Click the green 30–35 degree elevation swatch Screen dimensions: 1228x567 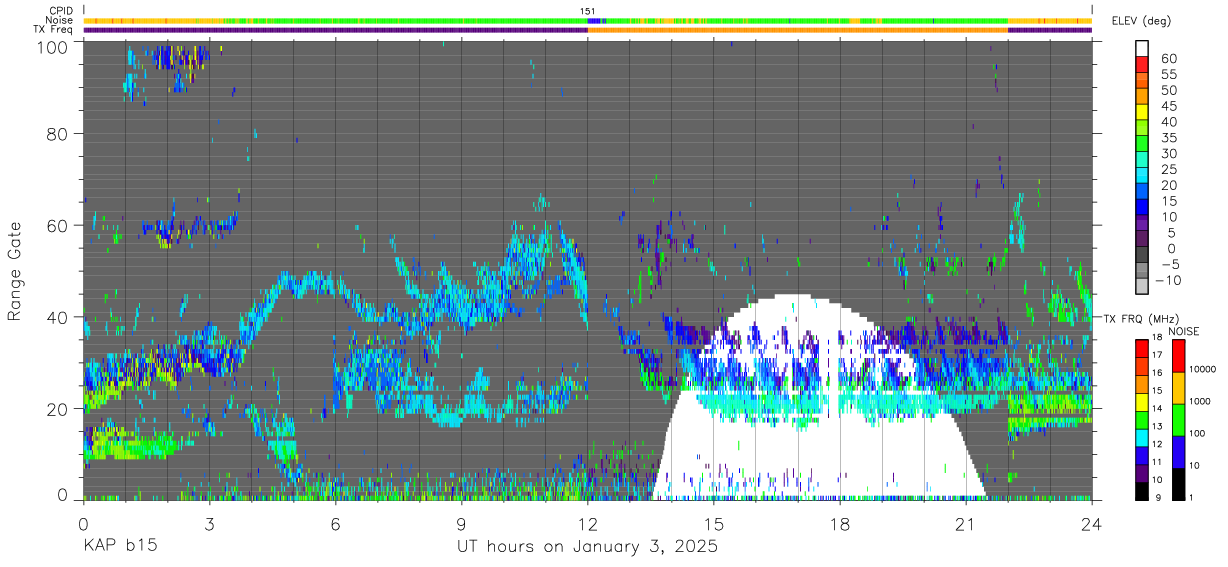coord(1143,145)
